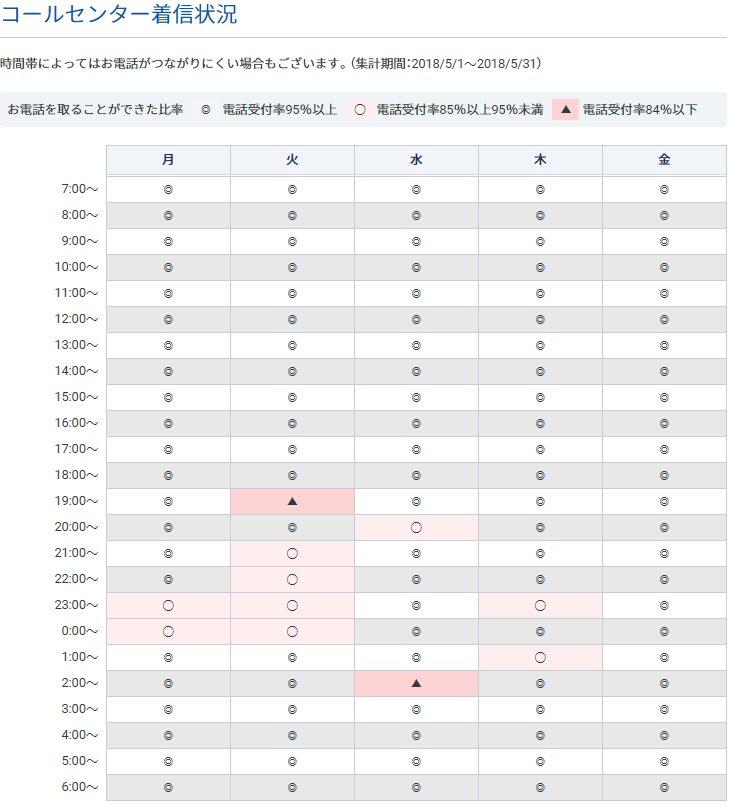Click the 5:00～ row label
The image size is (734, 809).
(x=80, y=762)
